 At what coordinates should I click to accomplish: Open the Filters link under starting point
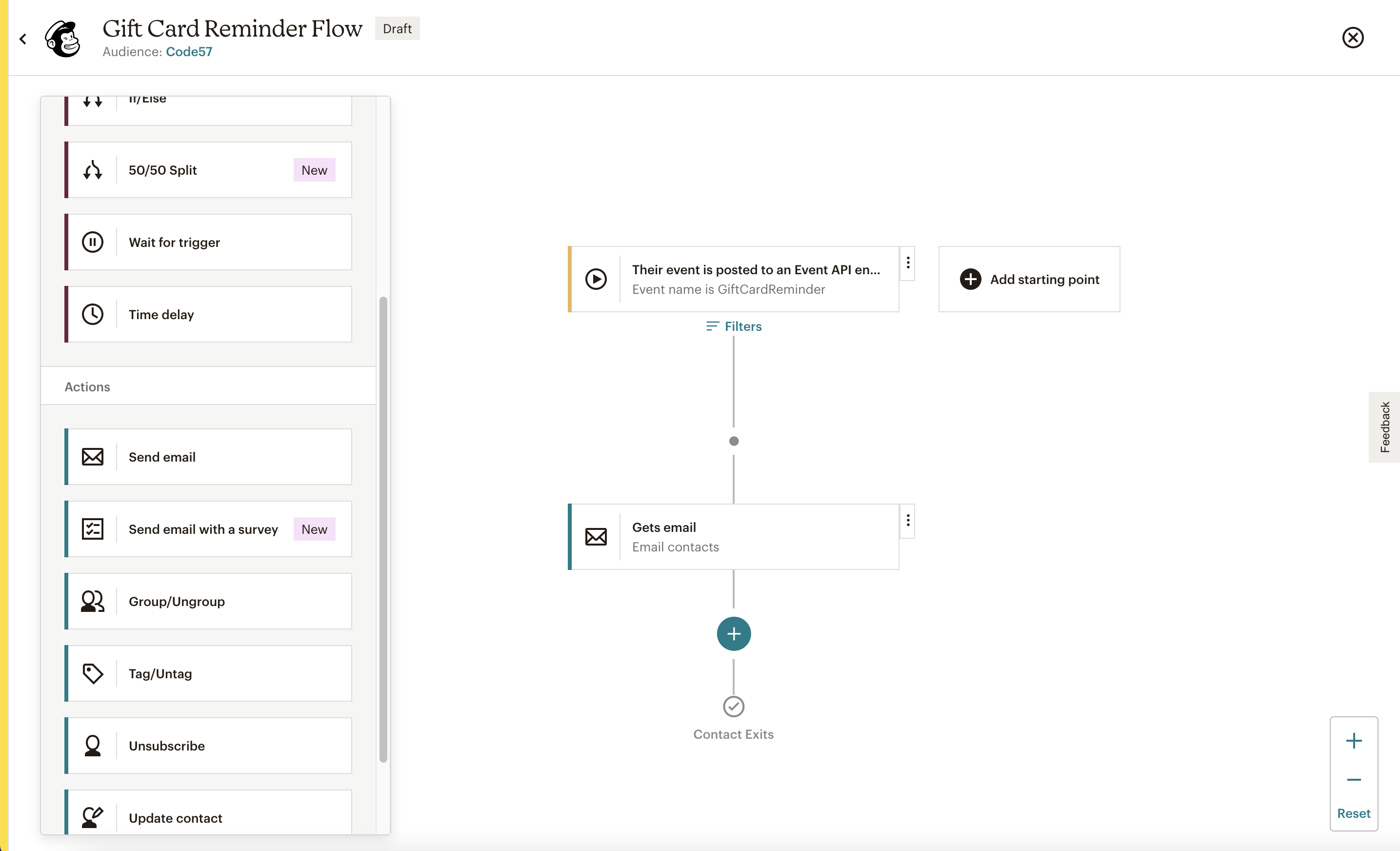pyautogui.click(x=734, y=326)
